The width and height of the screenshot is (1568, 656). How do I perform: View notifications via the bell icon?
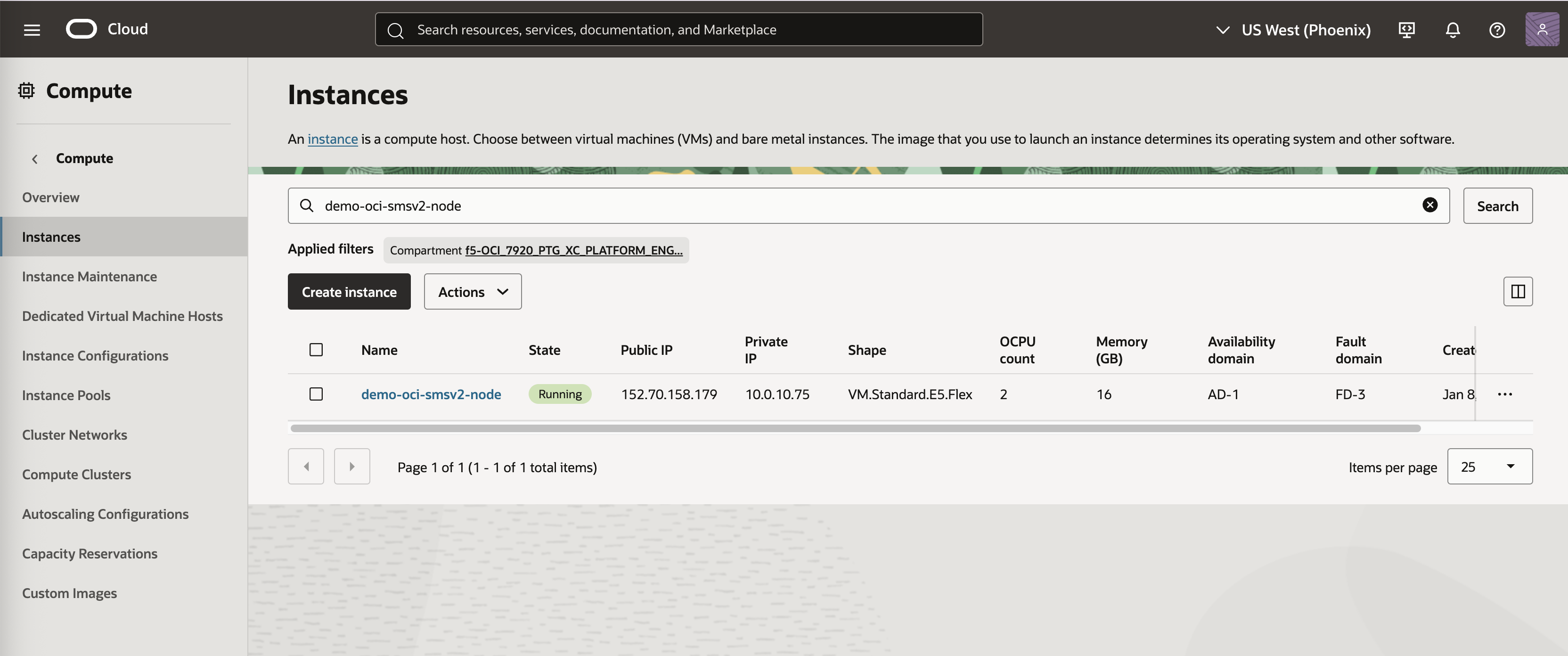pyautogui.click(x=1453, y=29)
